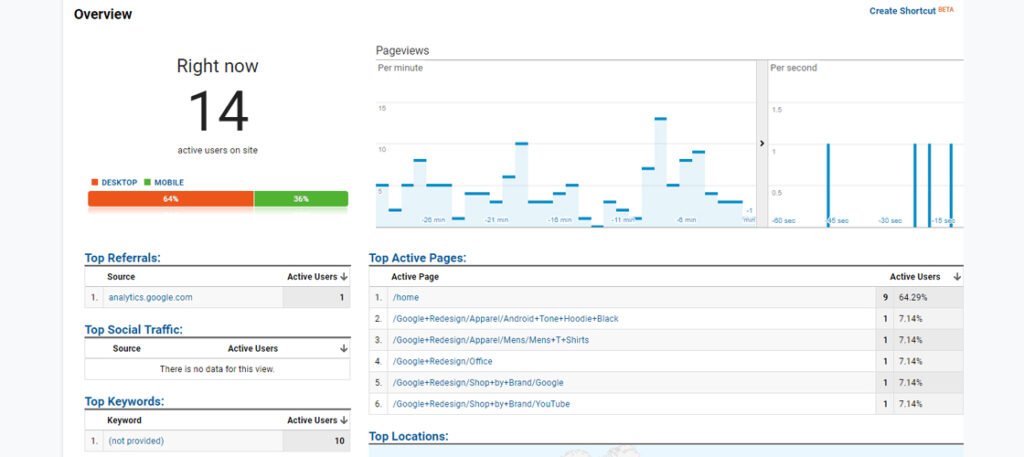
Task: Open the Top Active Pages heading
Action: coord(417,258)
